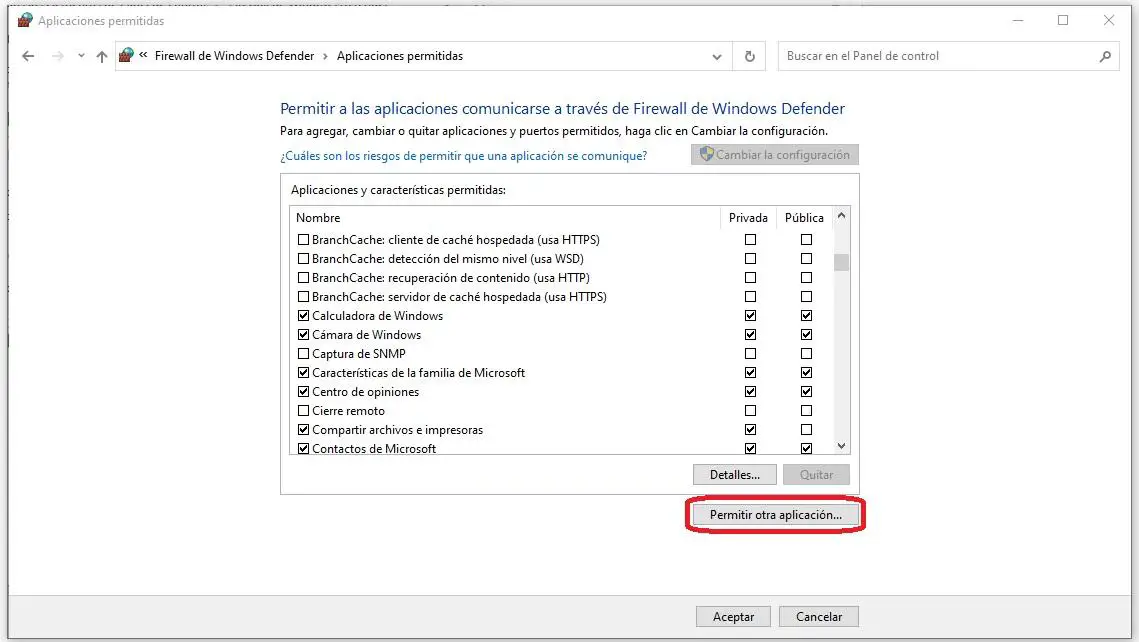Toggle BranchCache servidor de caché hospedada checkbox
Image resolution: width=1139 pixels, height=642 pixels.
pos(304,296)
